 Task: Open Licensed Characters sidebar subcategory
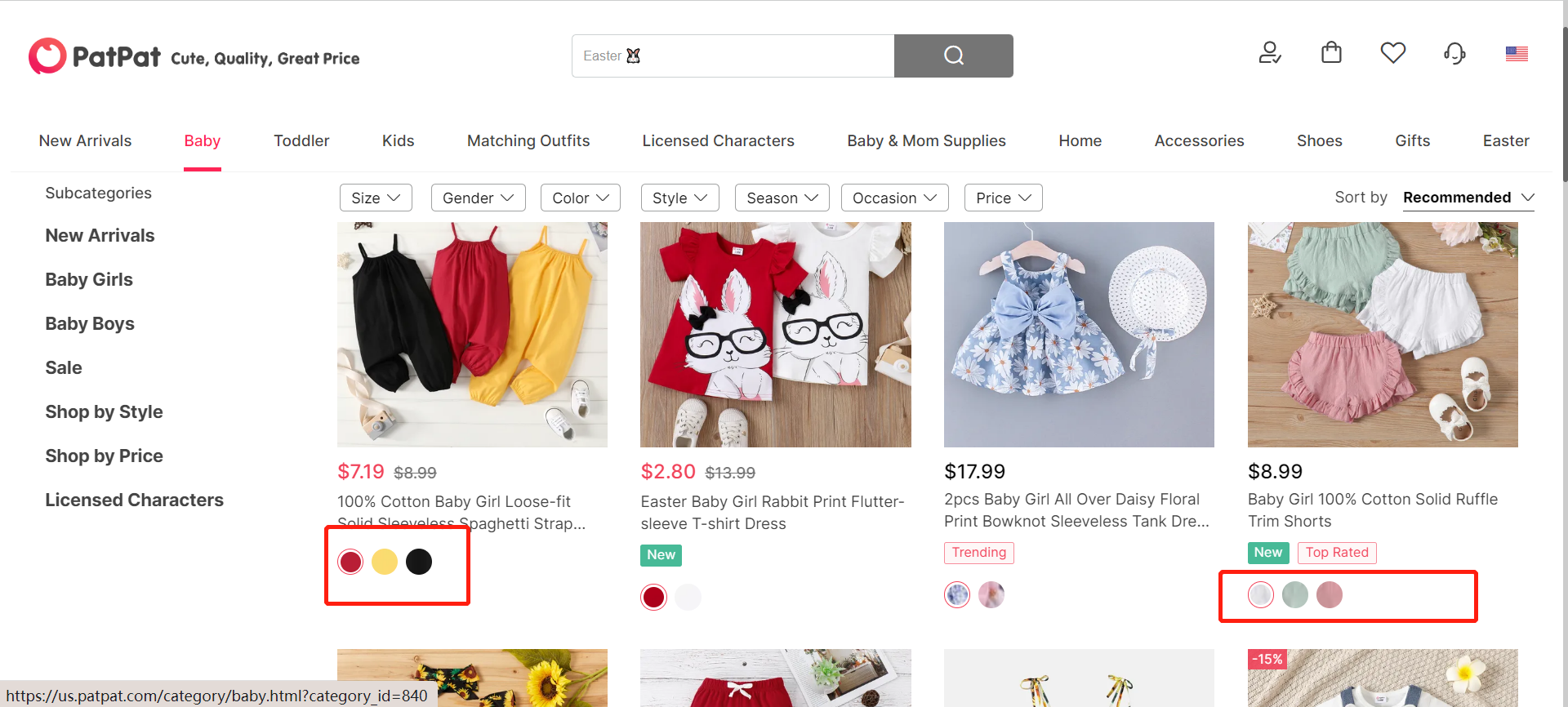pos(134,500)
